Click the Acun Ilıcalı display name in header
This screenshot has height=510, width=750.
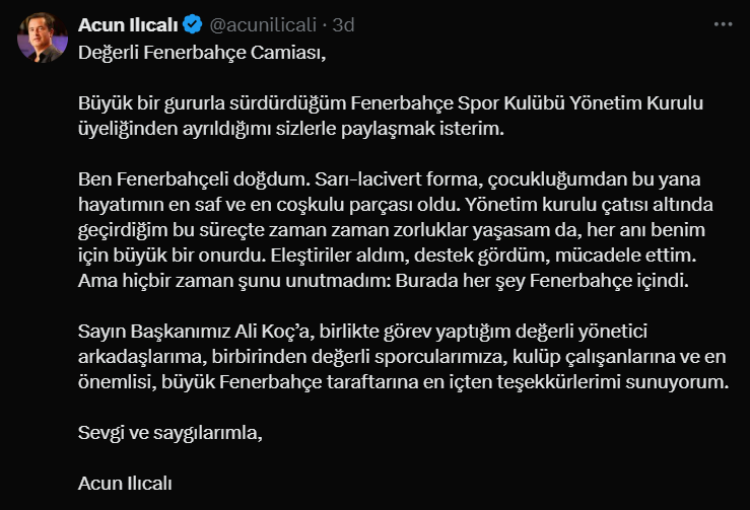tap(127, 24)
